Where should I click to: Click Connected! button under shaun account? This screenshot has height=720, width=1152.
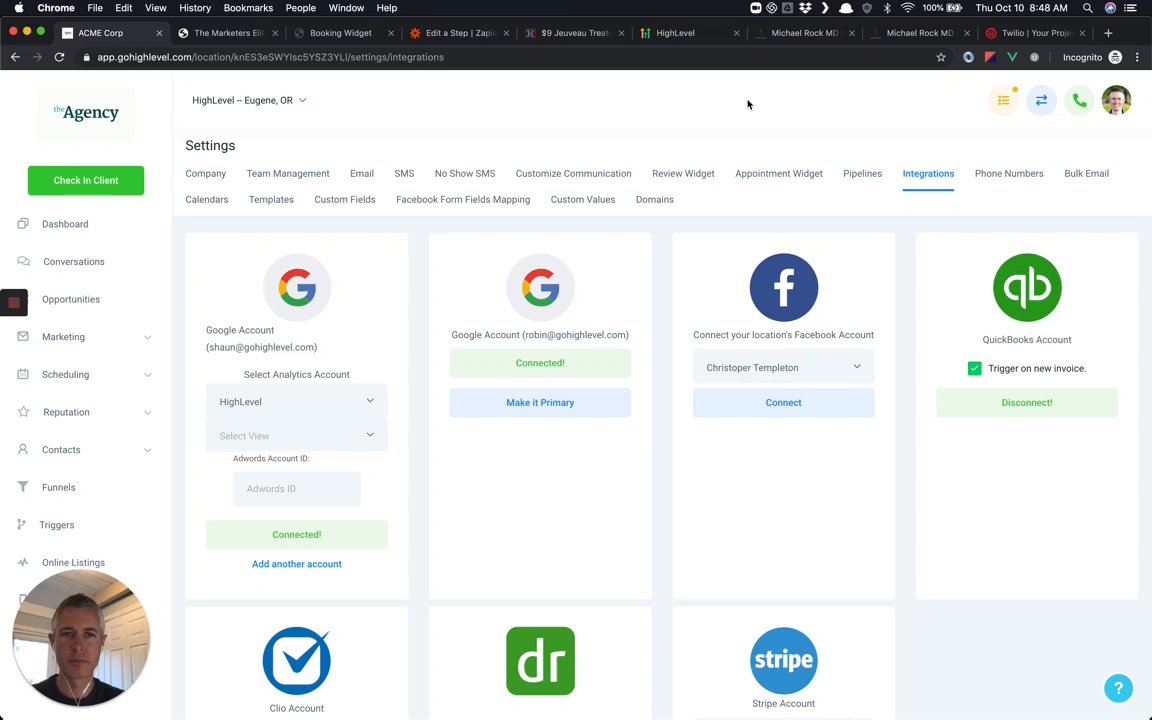(297, 535)
